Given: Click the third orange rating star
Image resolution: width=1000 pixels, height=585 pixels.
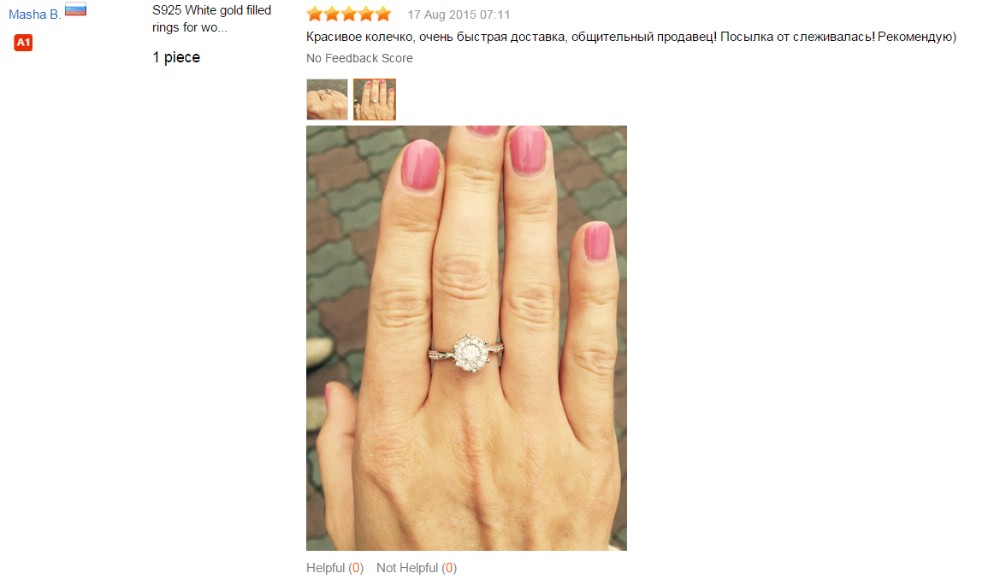Looking at the screenshot, I should (349, 14).
